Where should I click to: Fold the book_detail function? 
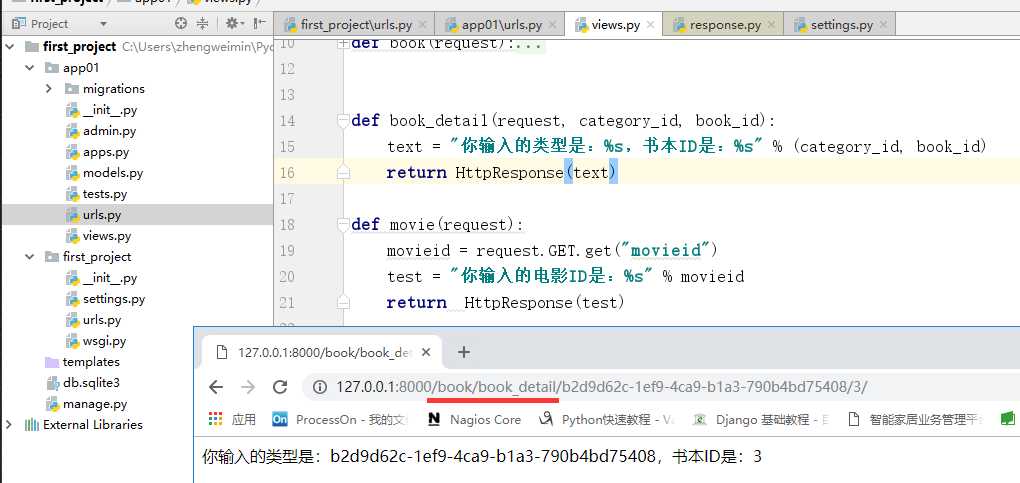coord(343,120)
